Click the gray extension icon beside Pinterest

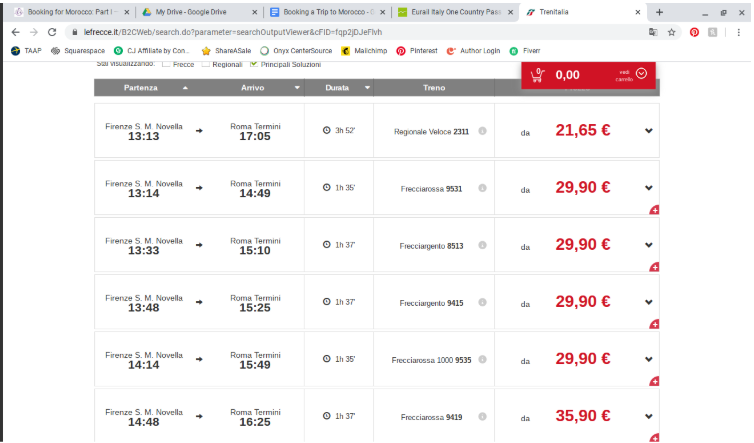click(x=713, y=32)
